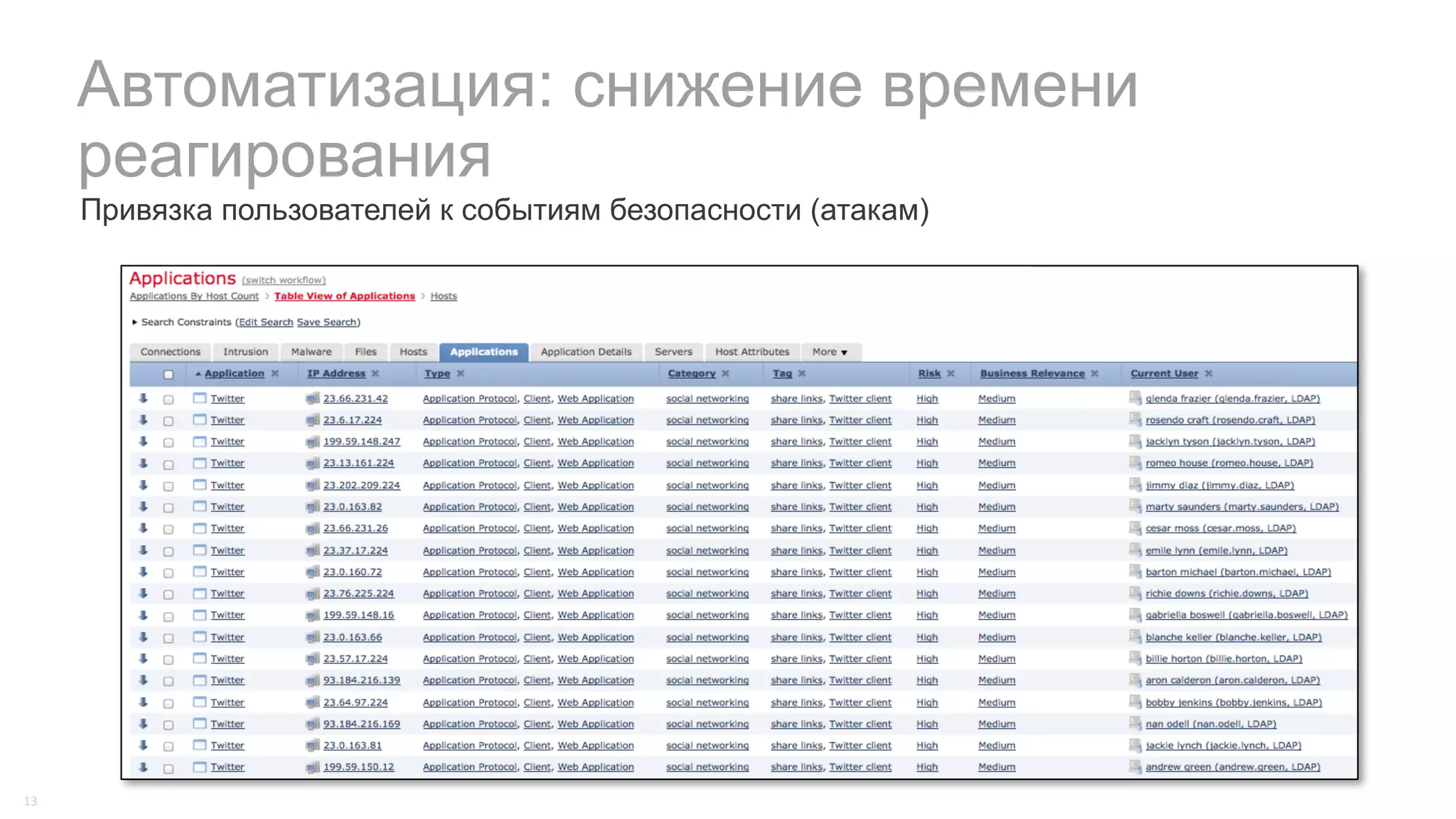Image resolution: width=1456 pixels, height=819 pixels.
Task: Open user nan odell (nan.odell, LDAP)
Action: (1211, 724)
